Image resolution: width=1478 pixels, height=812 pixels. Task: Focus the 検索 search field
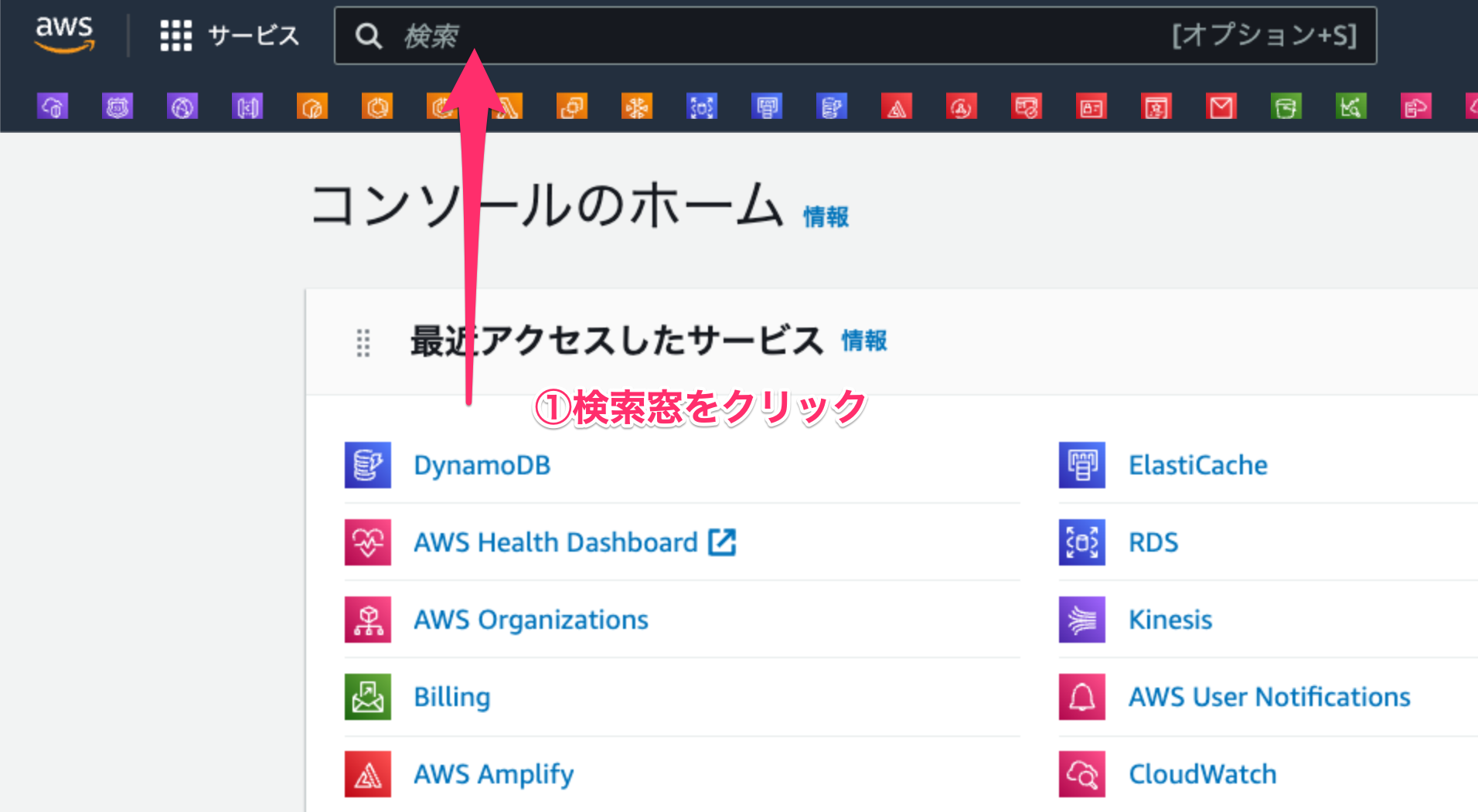pos(855,36)
